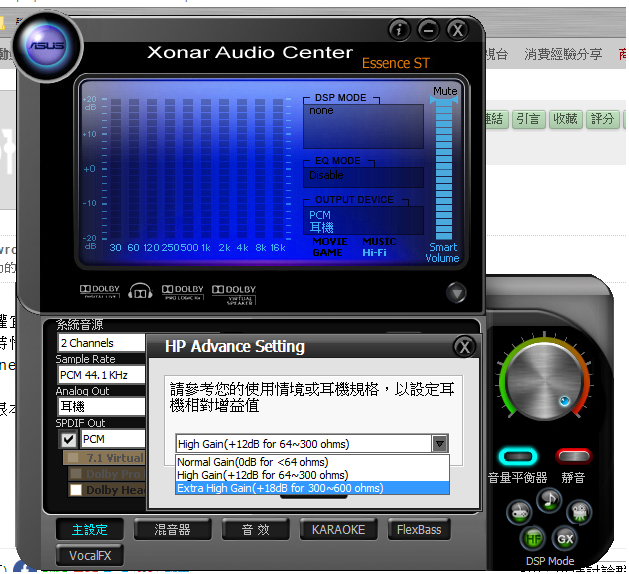Image resolution: width=629 pixels, height=574 pixels.
Task: Close the Xonar Audio Center window
Action: point(457,30)
